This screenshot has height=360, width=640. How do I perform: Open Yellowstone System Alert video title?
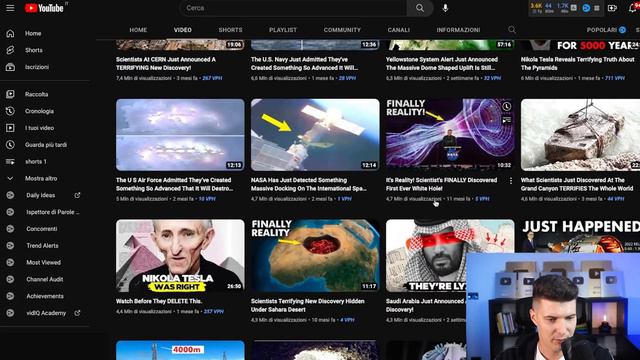coord(442,64)
